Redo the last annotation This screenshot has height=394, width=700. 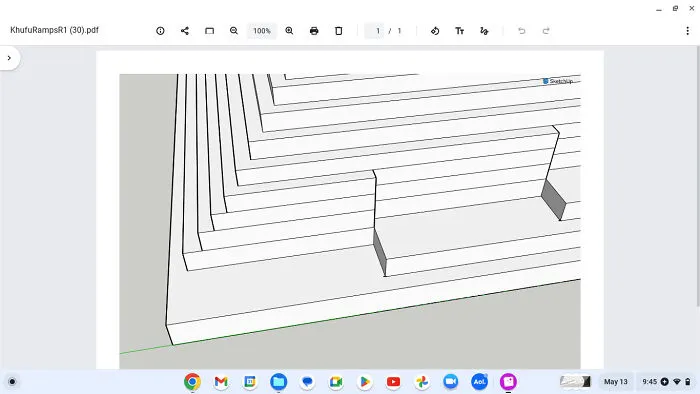(546, 31)
